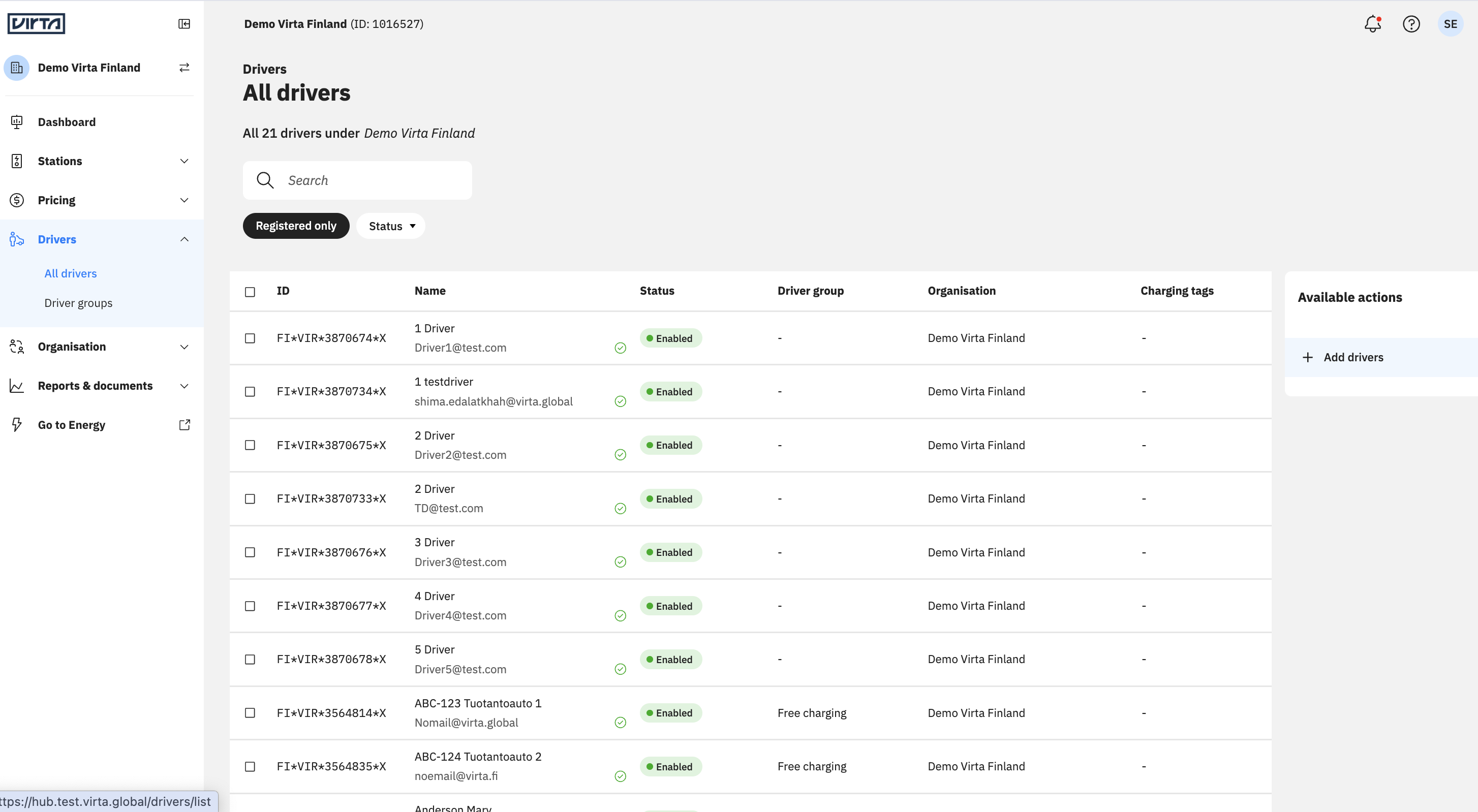The image size is (1478, 812).
Task: Click the Virta logo
Action: click(x=36, y=23)
